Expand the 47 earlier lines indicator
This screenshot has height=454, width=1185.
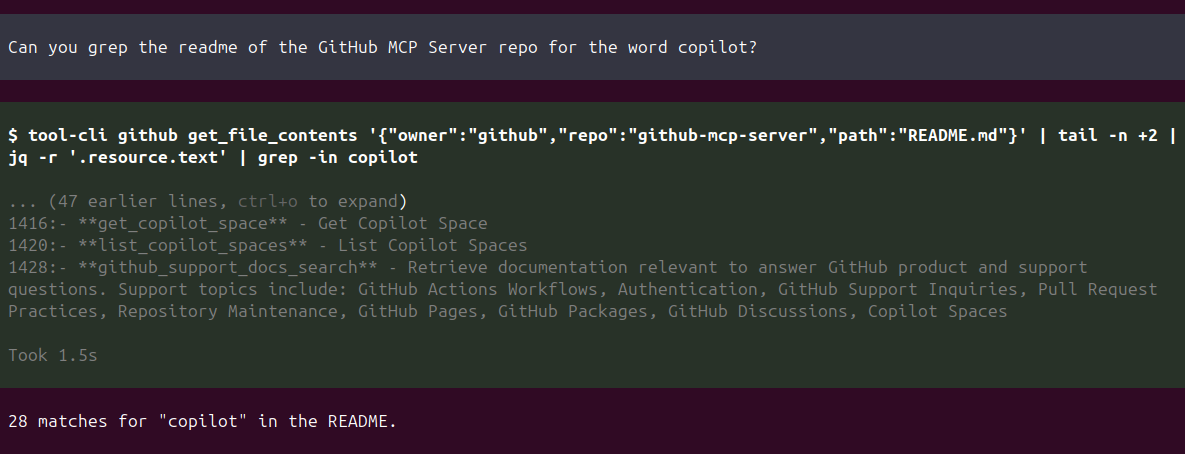pos(208,201)
